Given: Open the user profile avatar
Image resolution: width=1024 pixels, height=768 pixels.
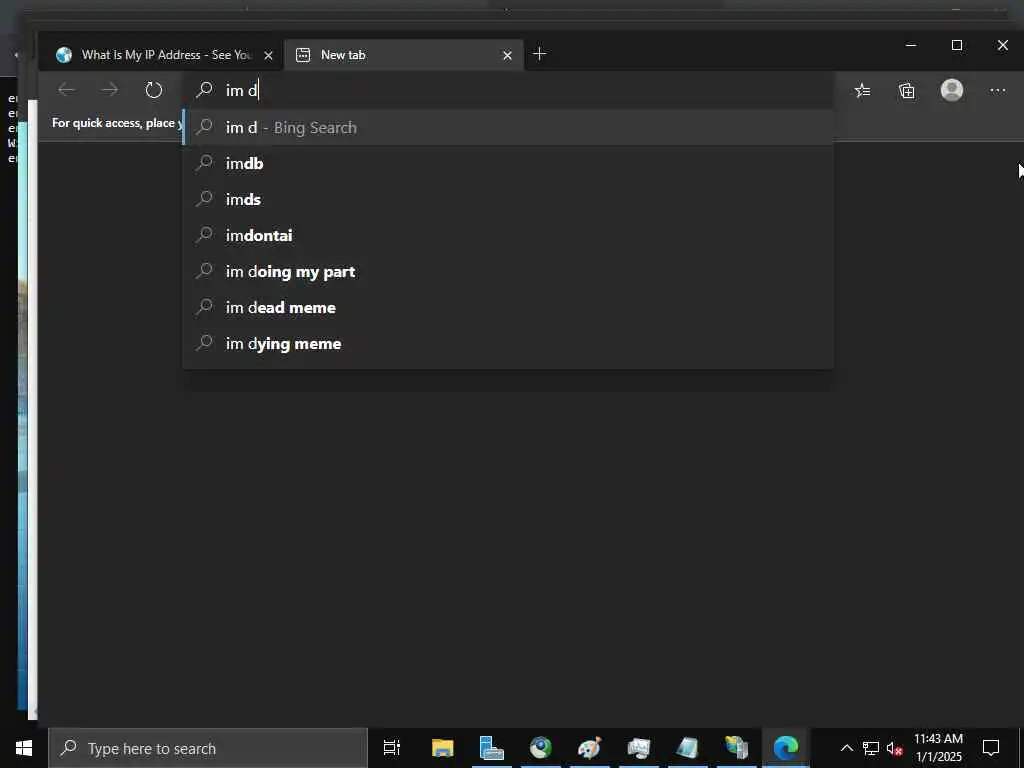Looking at the screenshot, I should pyautogui.click(x=952, y=90).
